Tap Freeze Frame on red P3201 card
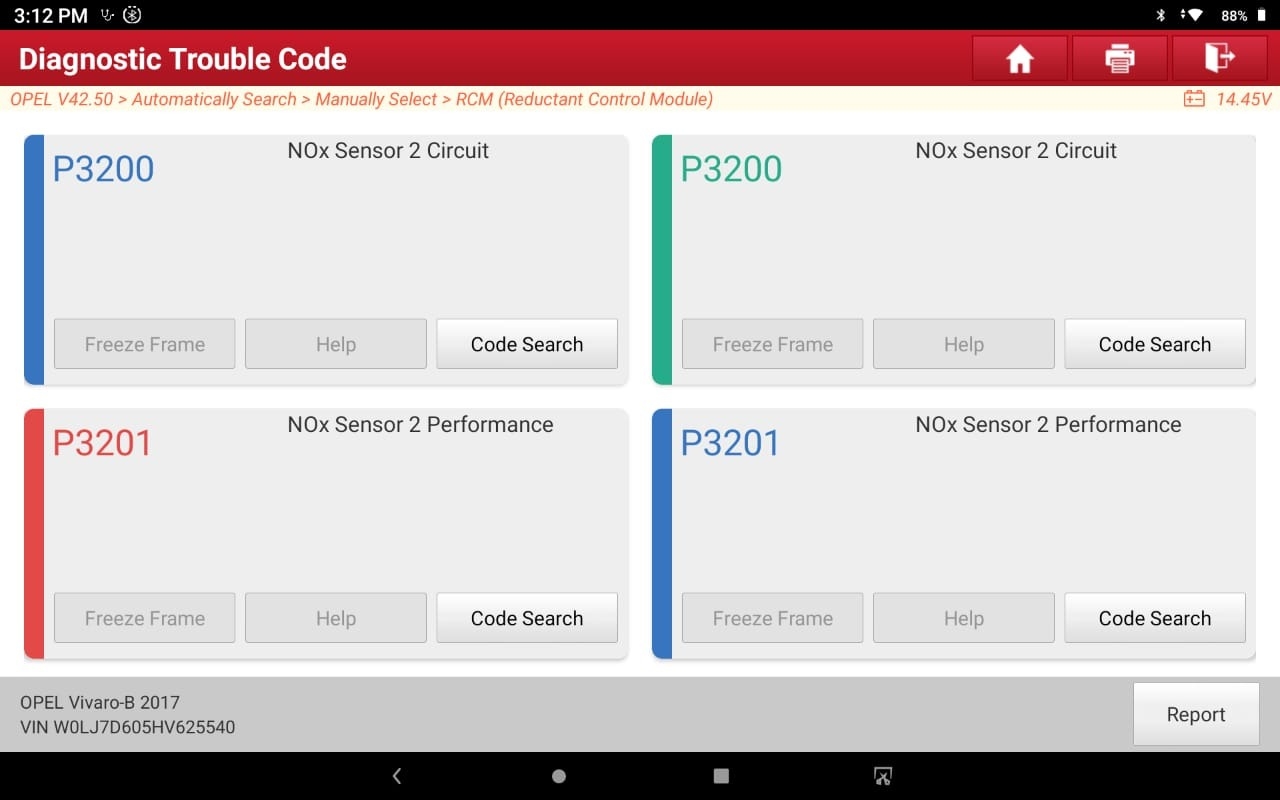Screen dimensions: 1280x800 [x=145, y=618]
